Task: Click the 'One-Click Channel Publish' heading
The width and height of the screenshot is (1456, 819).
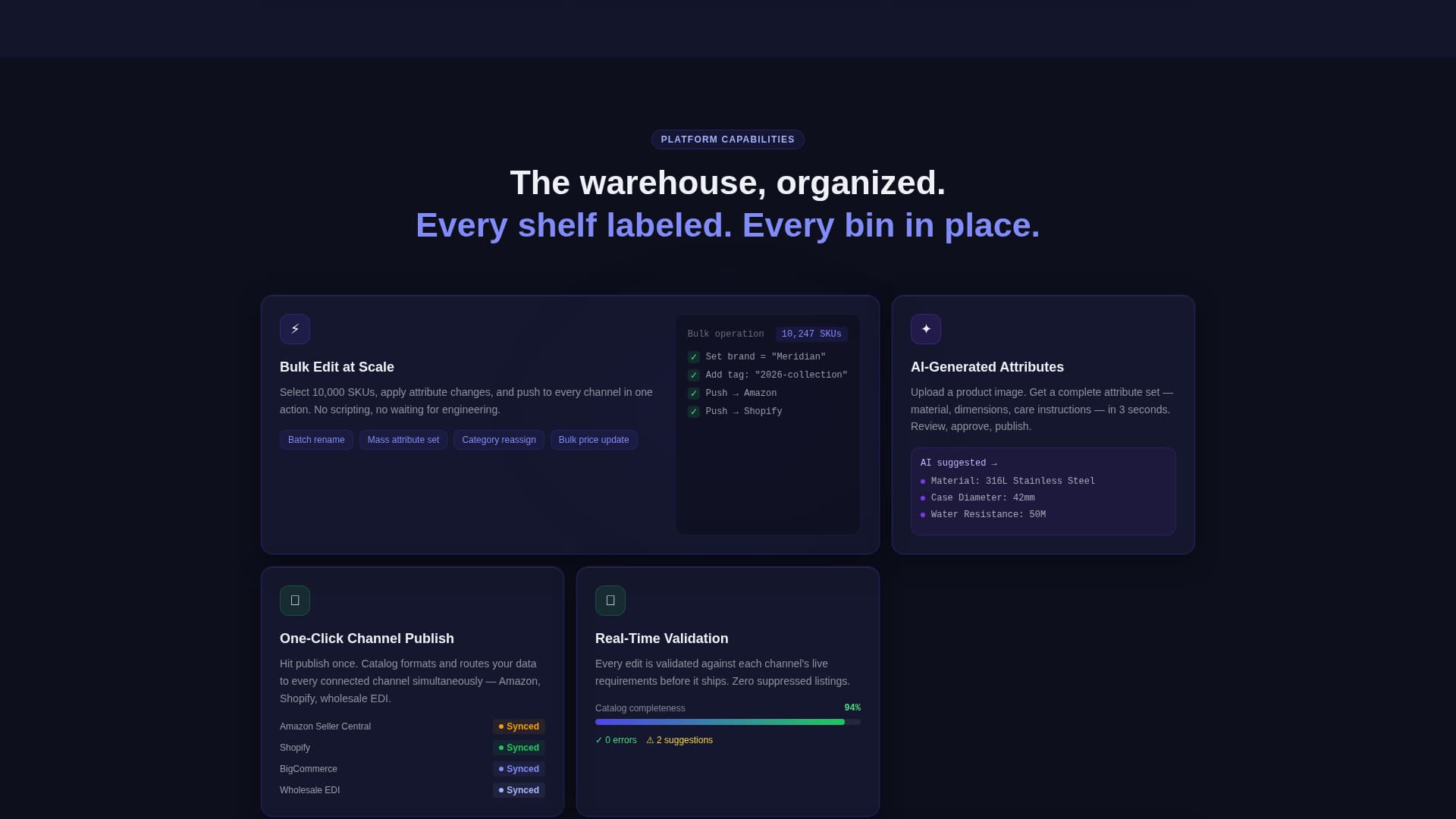Action: (x=367, y=639)
